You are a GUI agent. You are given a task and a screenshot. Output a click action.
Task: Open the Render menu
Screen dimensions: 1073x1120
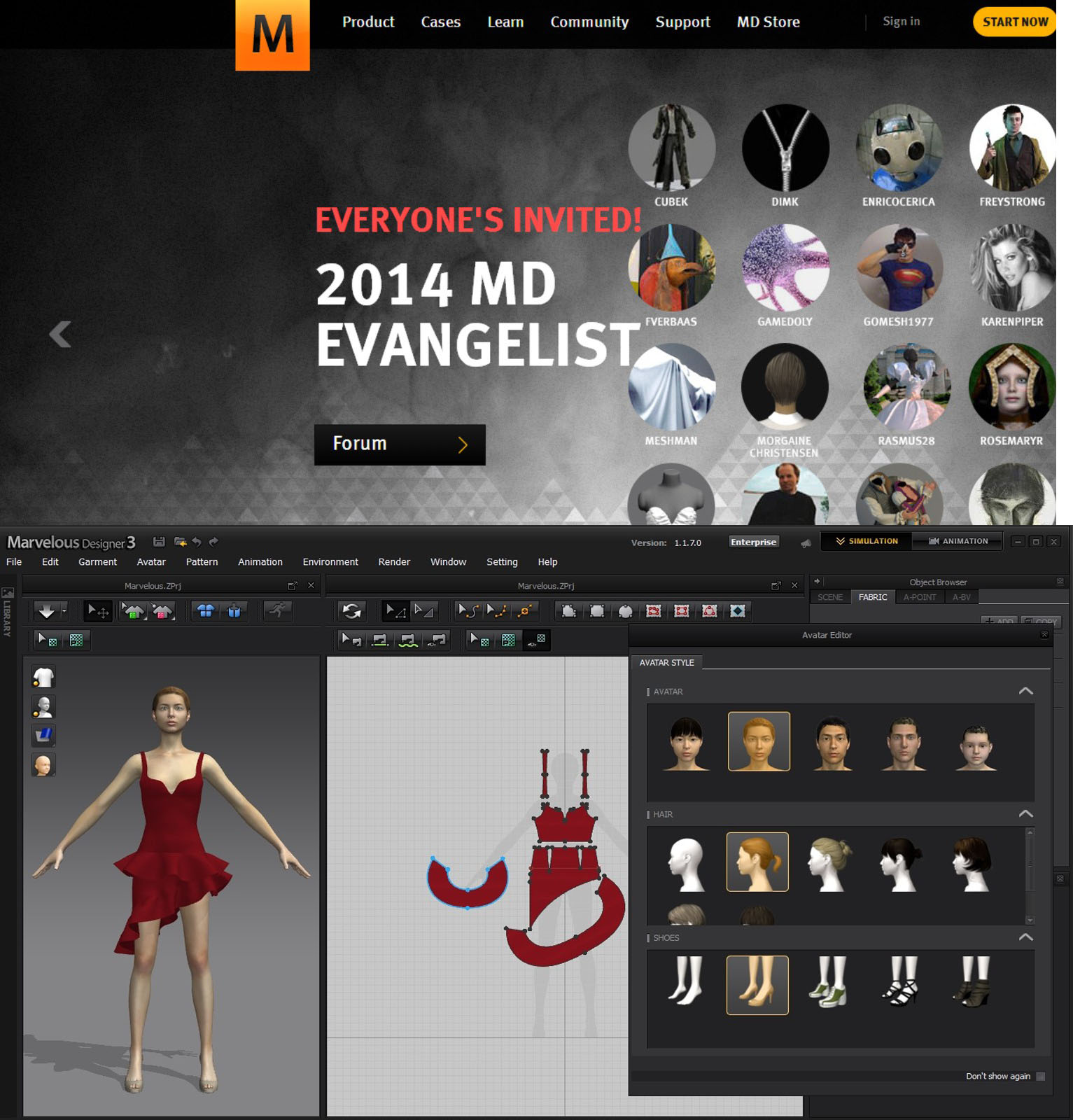pos(394,562)
